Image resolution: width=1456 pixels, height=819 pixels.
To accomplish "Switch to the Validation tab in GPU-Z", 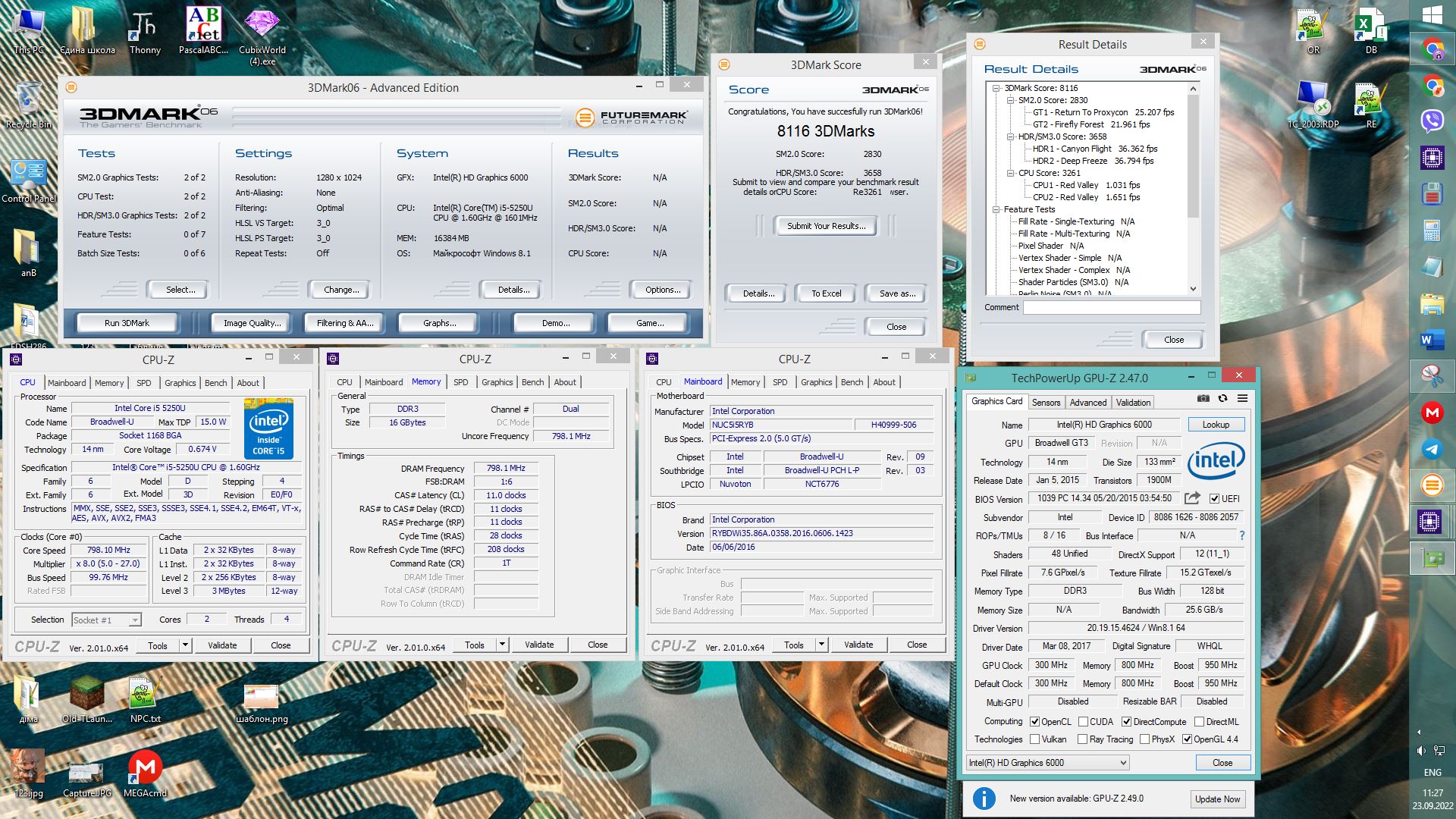I will 1133,403.
